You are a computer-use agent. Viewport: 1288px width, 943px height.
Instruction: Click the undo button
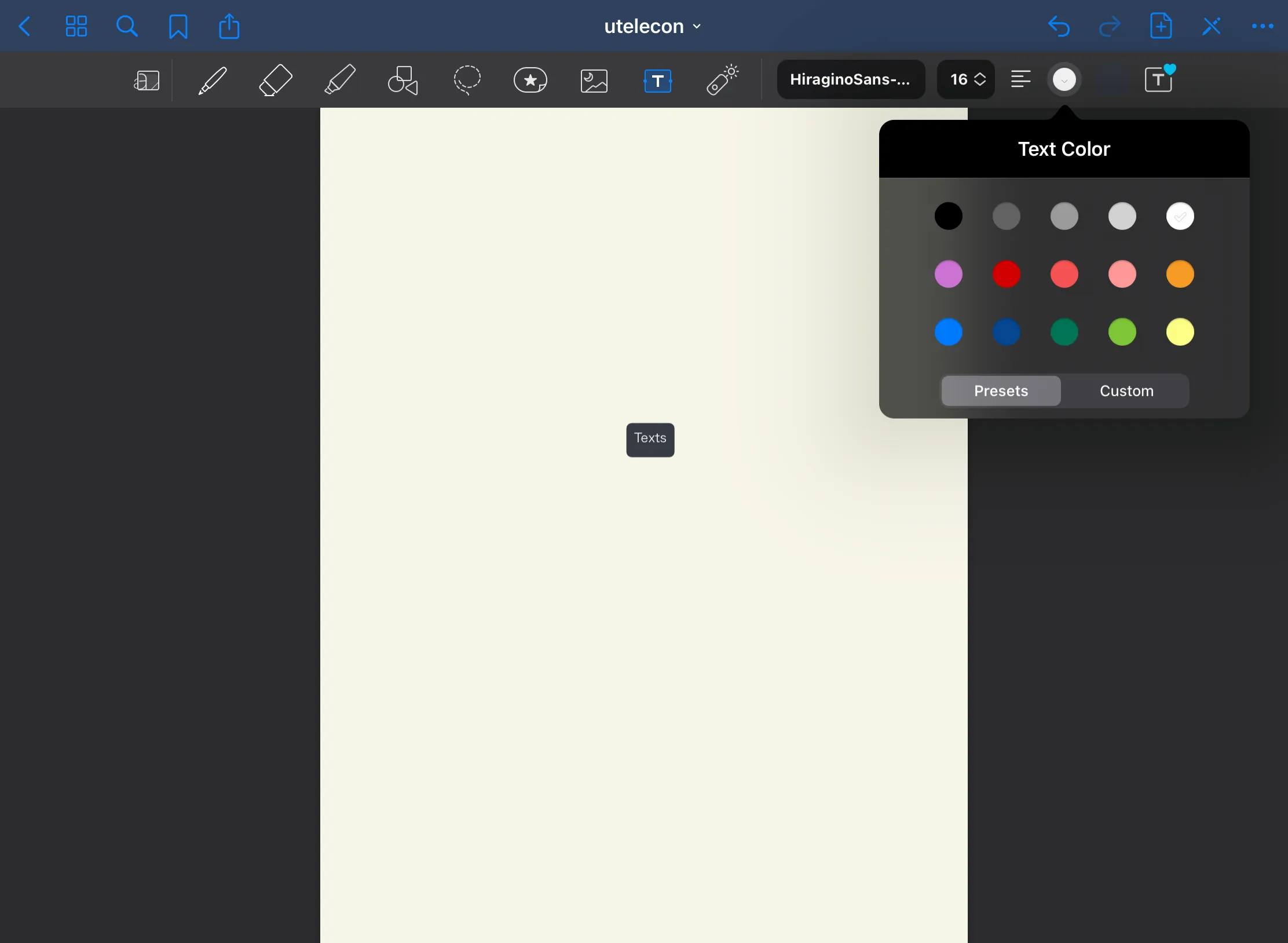pyautogui.click(x=1059, y=27)
